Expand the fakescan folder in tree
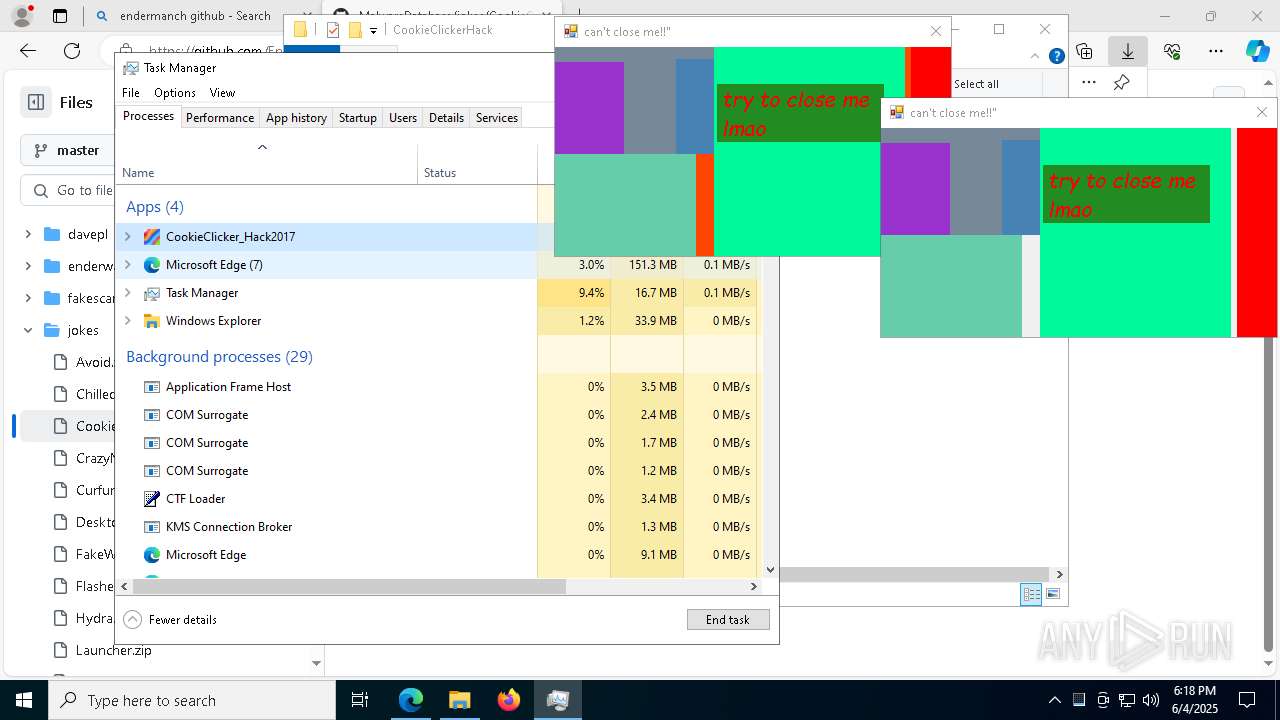The width and height of the screenshot is (1280, 720). [x=28, y=298]
